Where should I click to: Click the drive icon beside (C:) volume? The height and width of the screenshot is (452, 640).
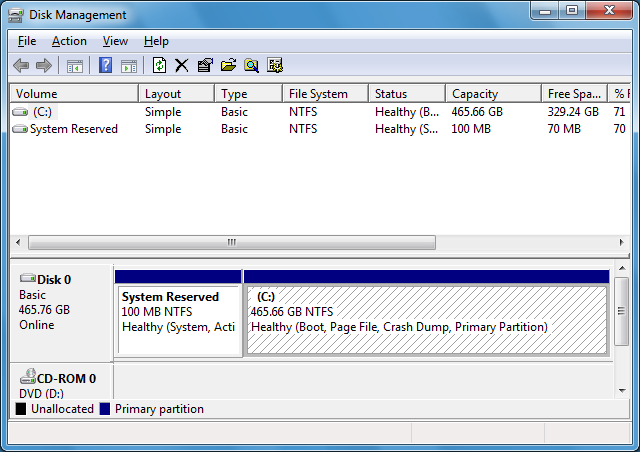20,112
